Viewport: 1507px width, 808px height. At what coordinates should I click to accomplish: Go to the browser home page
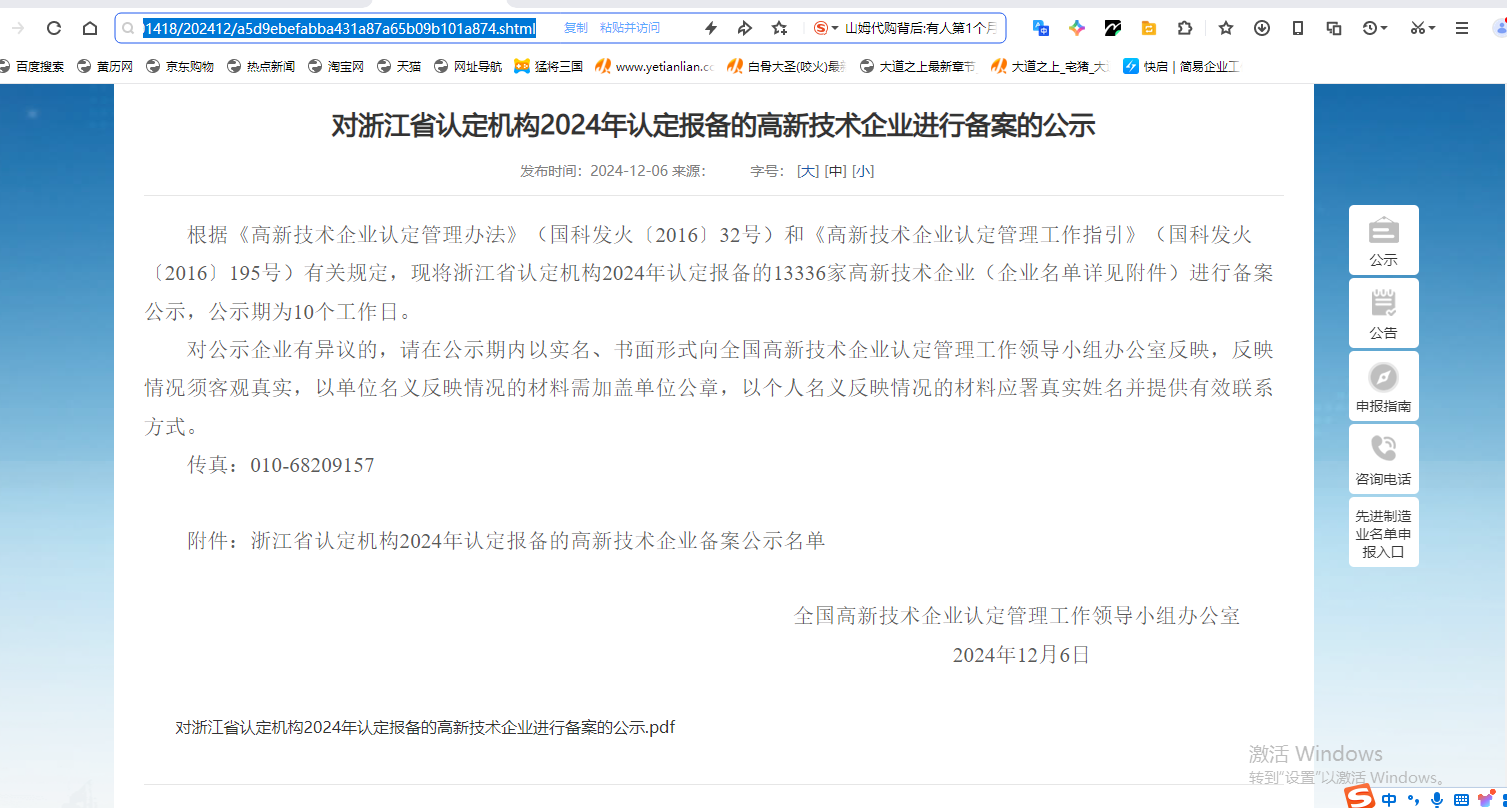pyautogui.click(x=90, y=28)
